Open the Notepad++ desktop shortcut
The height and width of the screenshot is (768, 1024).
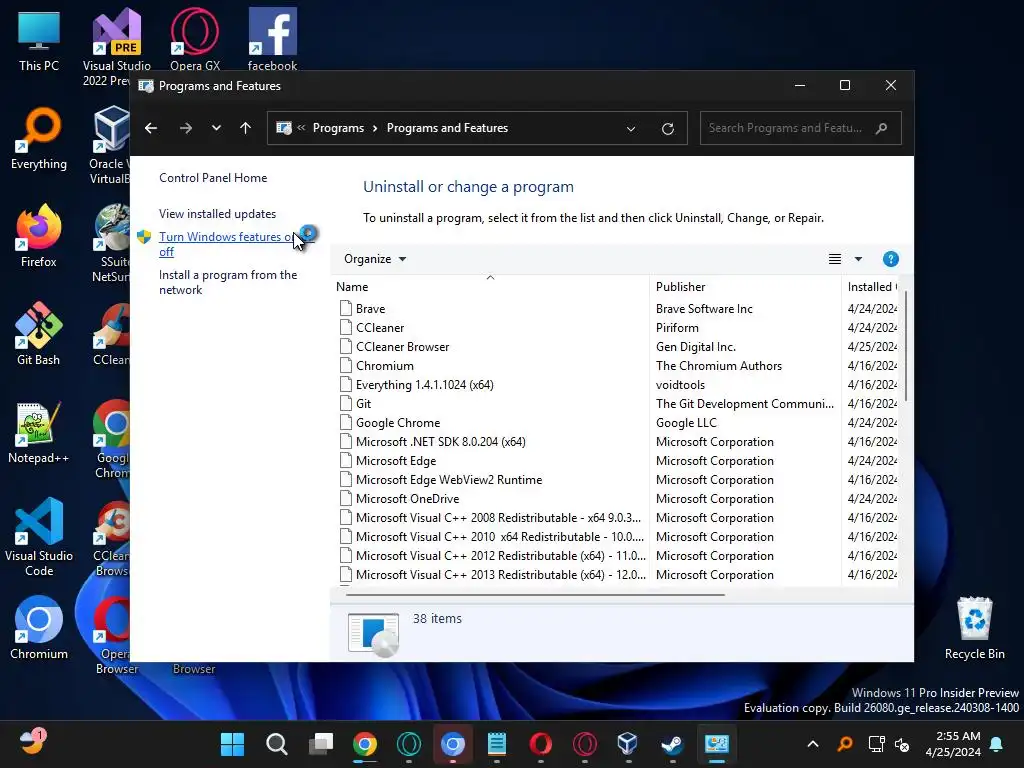point(39,432)
